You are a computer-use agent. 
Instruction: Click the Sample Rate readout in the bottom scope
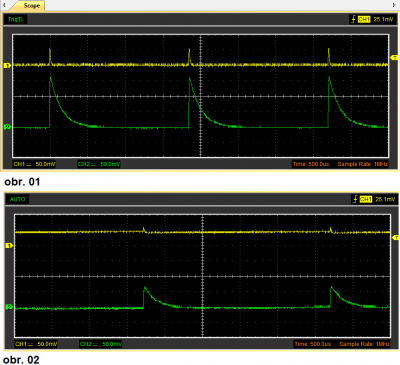point(364,344)
